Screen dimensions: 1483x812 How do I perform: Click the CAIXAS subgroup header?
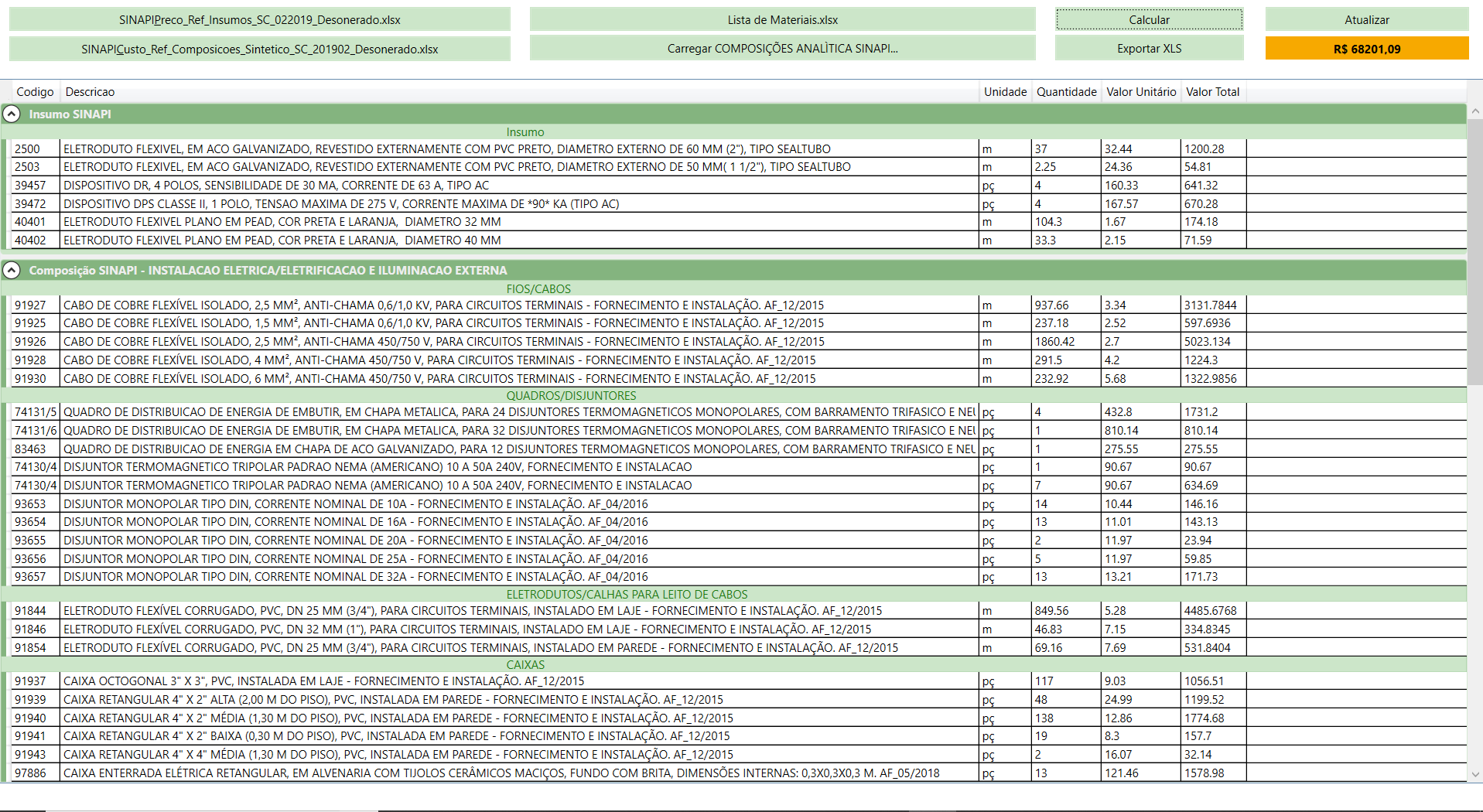[525, 665]
